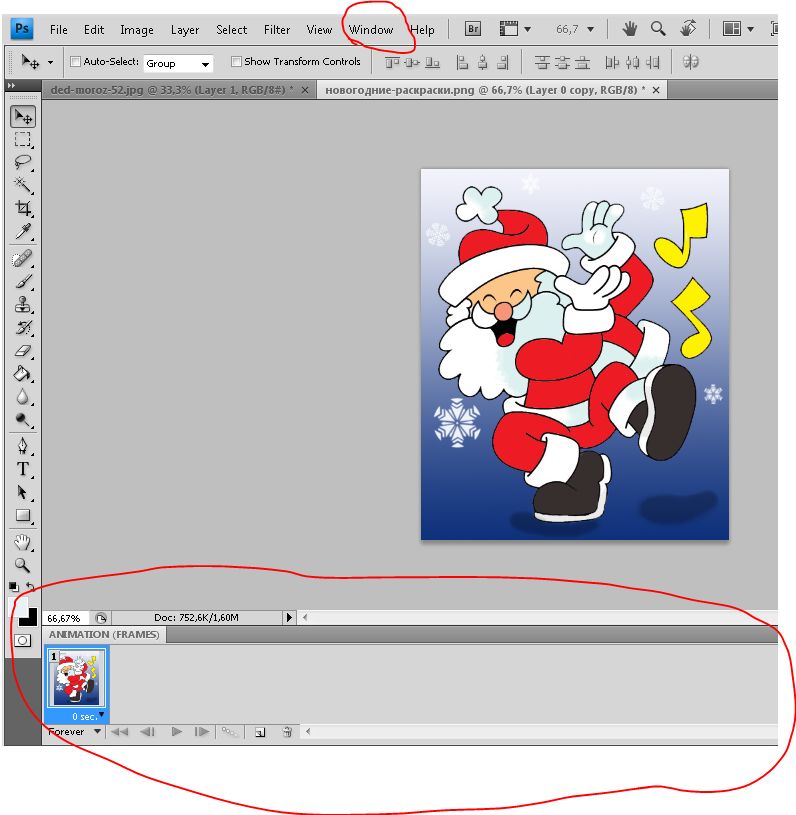The height and width of the screenshot is (815, 796).
Task: Delete the selected animation frame
Action: (x=287, y=732)
